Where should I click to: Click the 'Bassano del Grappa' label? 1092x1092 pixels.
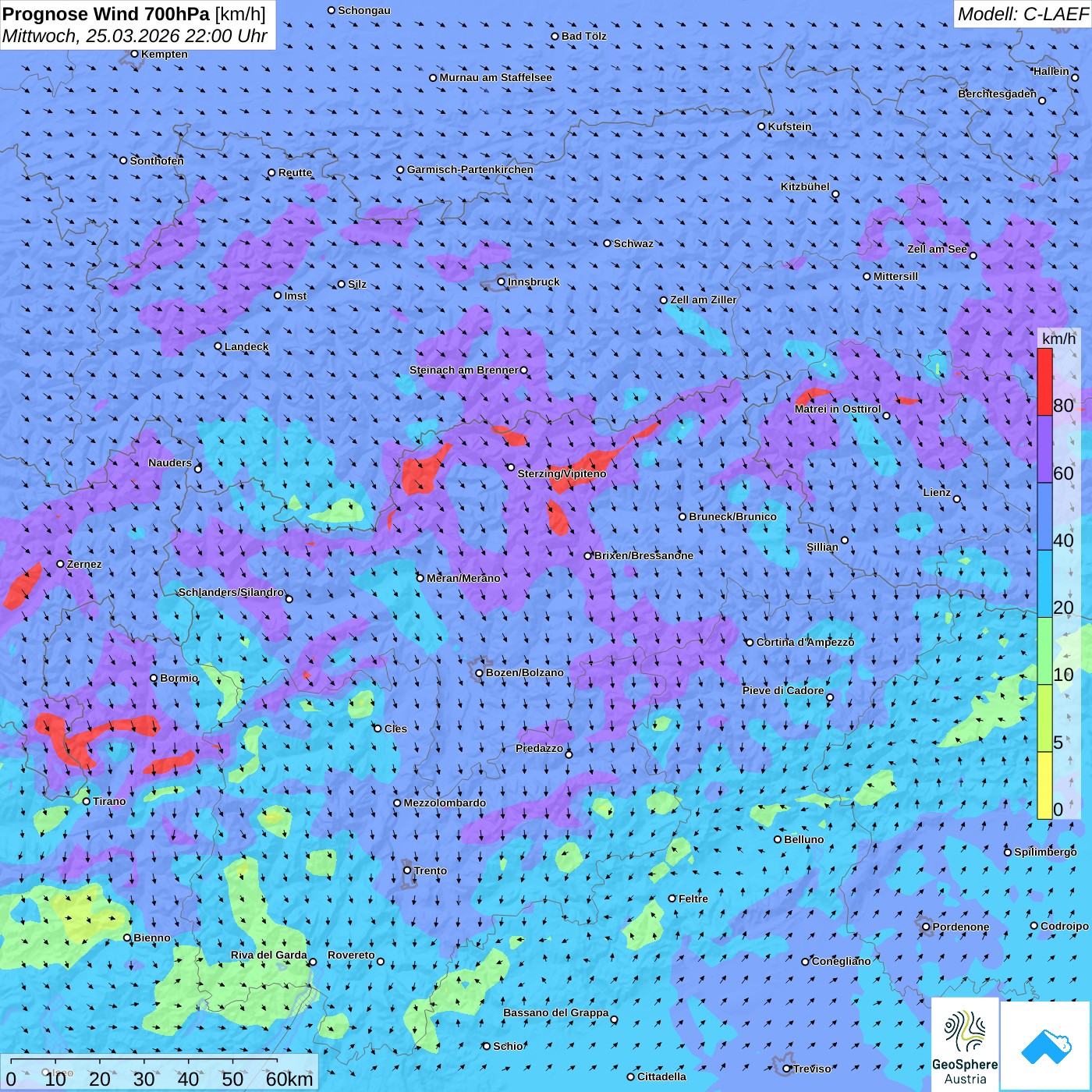click(x=556, y=1012)
